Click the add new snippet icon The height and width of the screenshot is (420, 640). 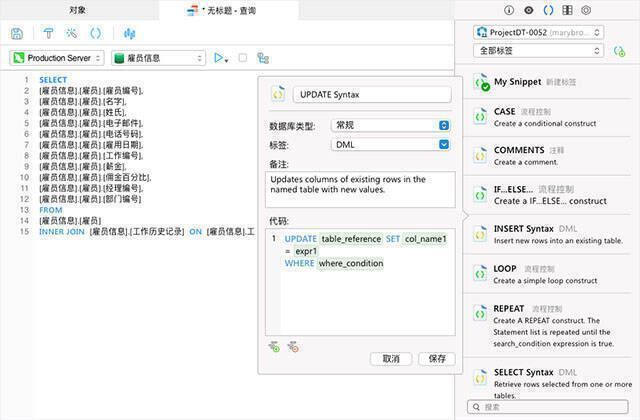tap(619, 50)
